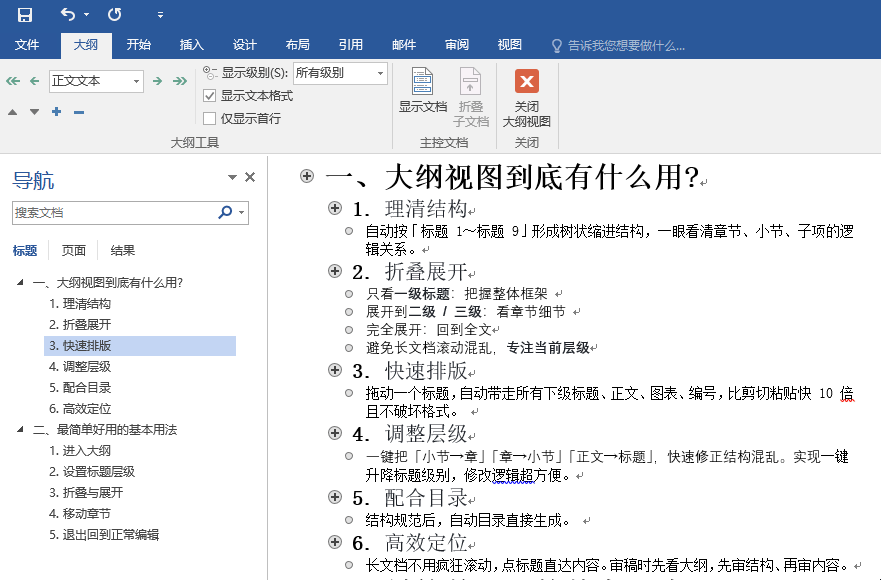Enable the 仅显示首行 checkbox
Screen dimensions: 881x580
tap(208, 118)
